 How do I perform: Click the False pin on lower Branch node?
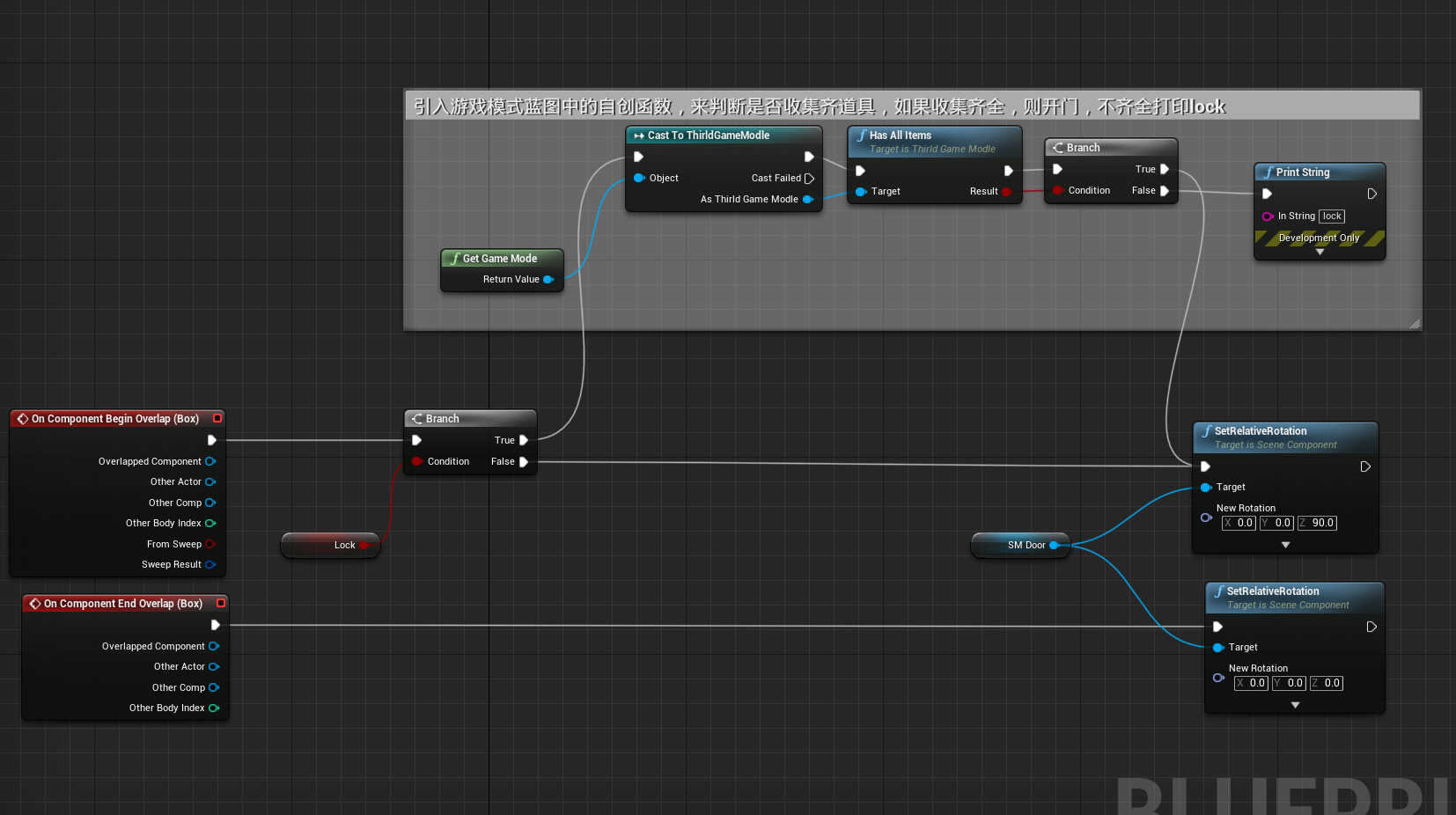click(524, 461)
